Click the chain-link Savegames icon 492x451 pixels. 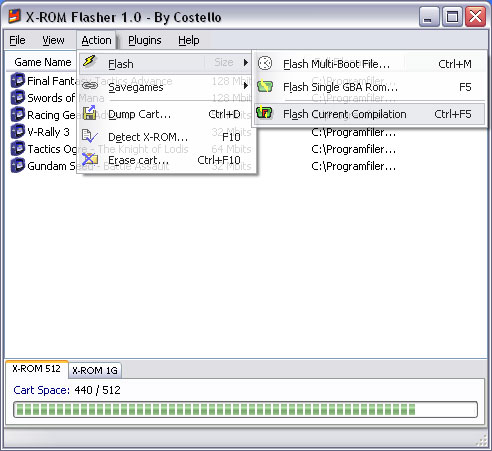tap(90, 86)
